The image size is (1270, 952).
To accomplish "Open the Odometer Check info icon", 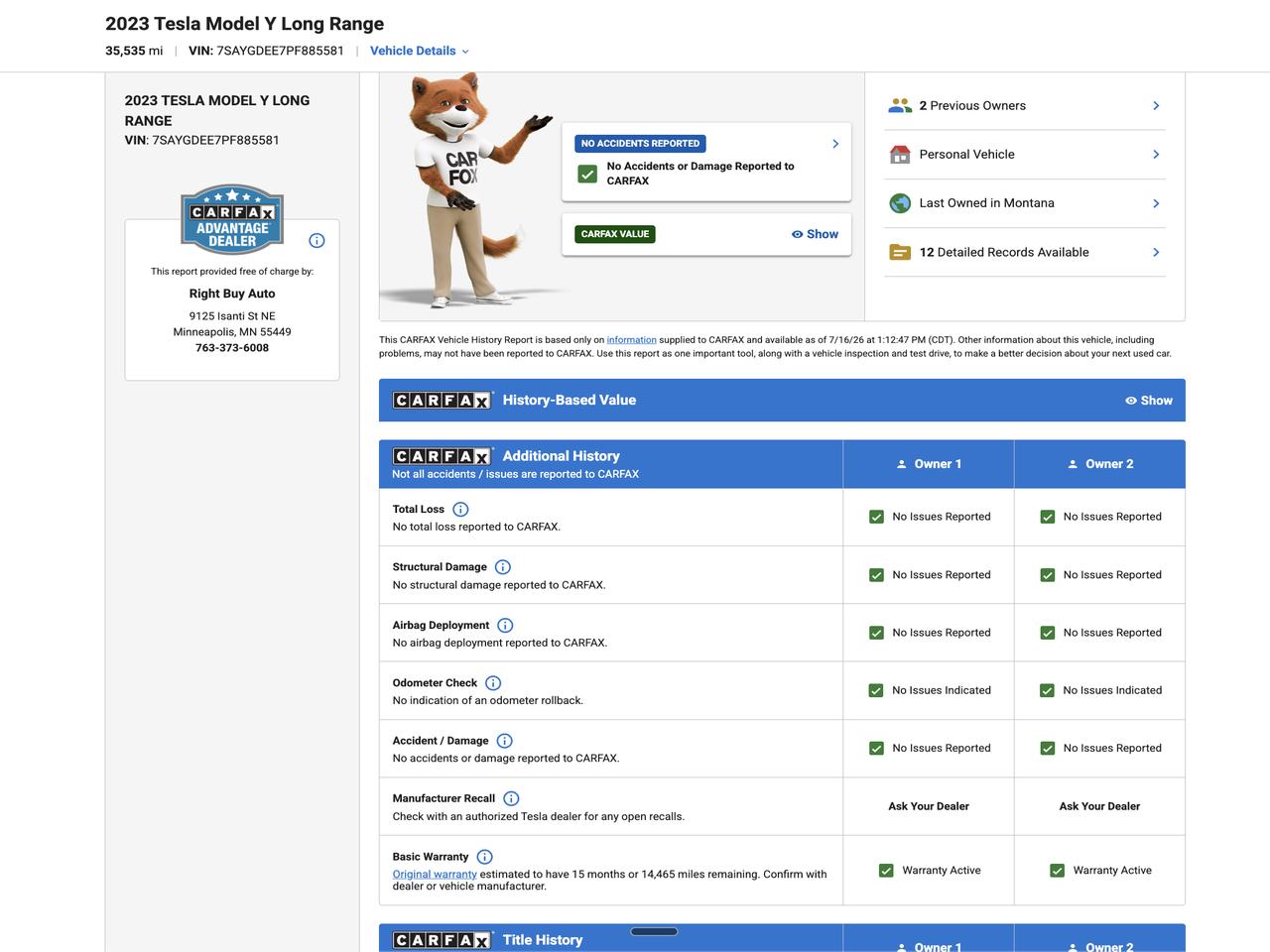I will coord(493,683).
